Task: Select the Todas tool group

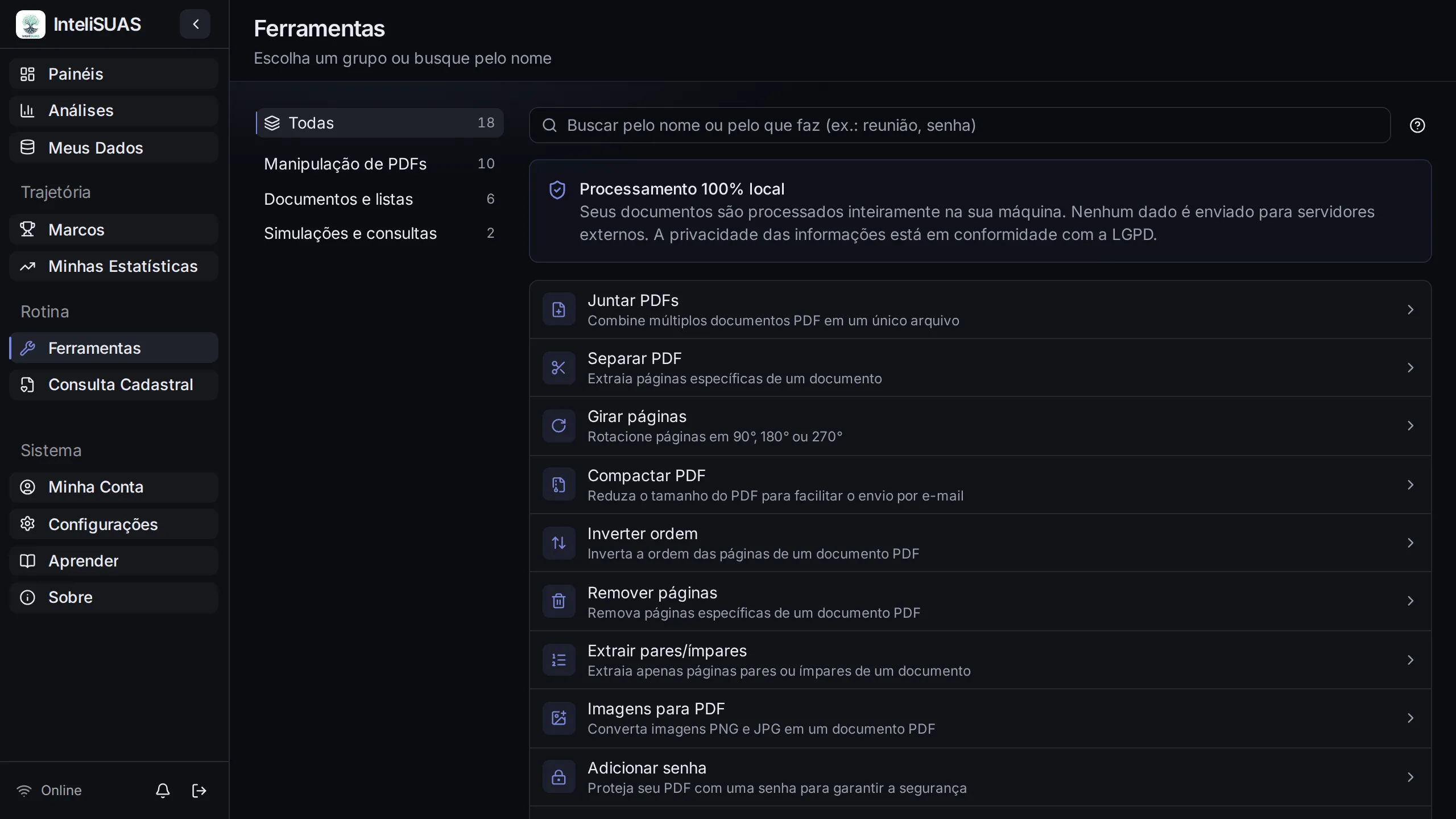Action: pyautogui.click(x=379, y=123)
